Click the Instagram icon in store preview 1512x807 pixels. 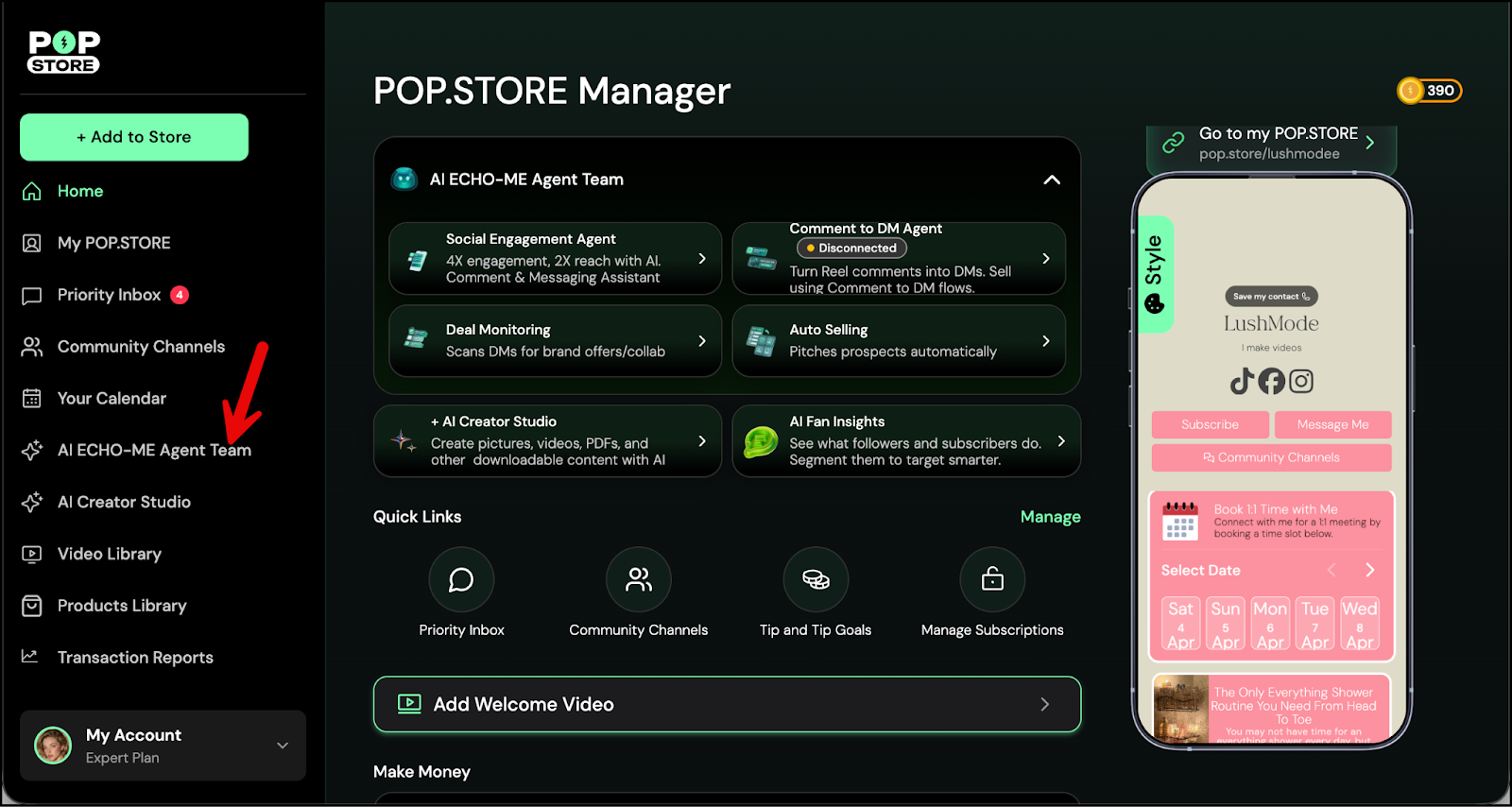pyautogui.click(x=1301, y=381)
